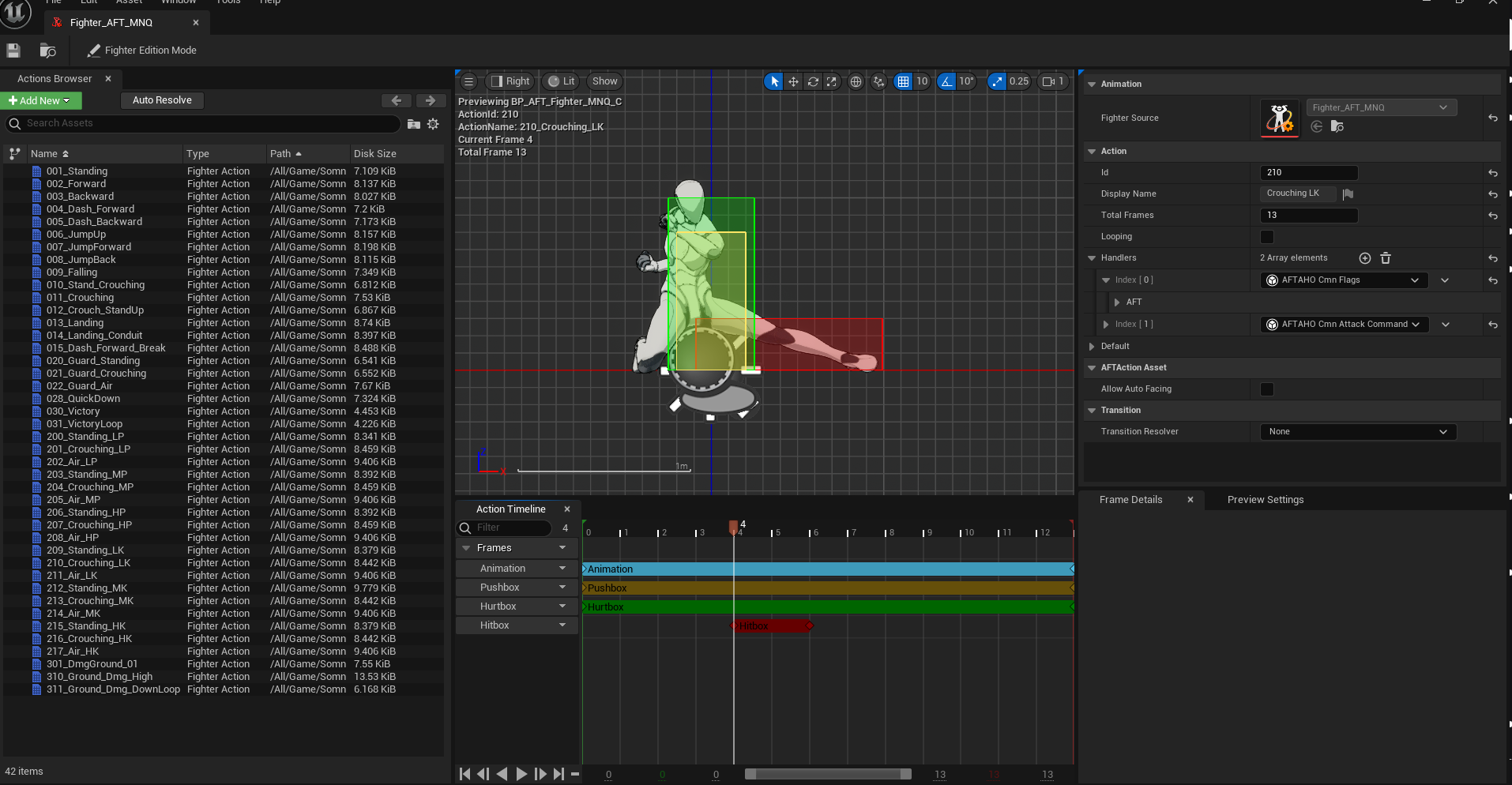Click the Auto Resolve button

(162, 100)
